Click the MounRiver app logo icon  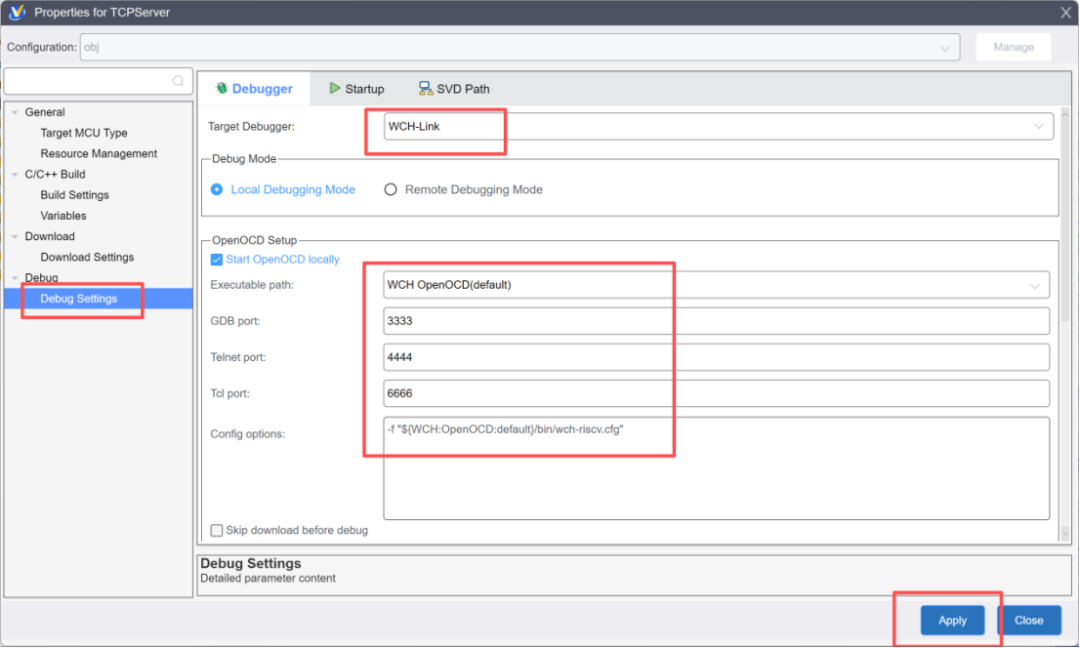pos(17,12)
